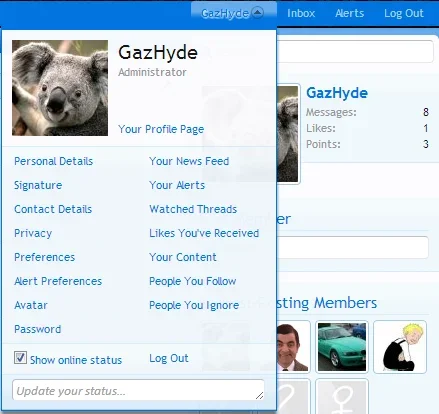Open Your Content page

(x=183, y=257)
